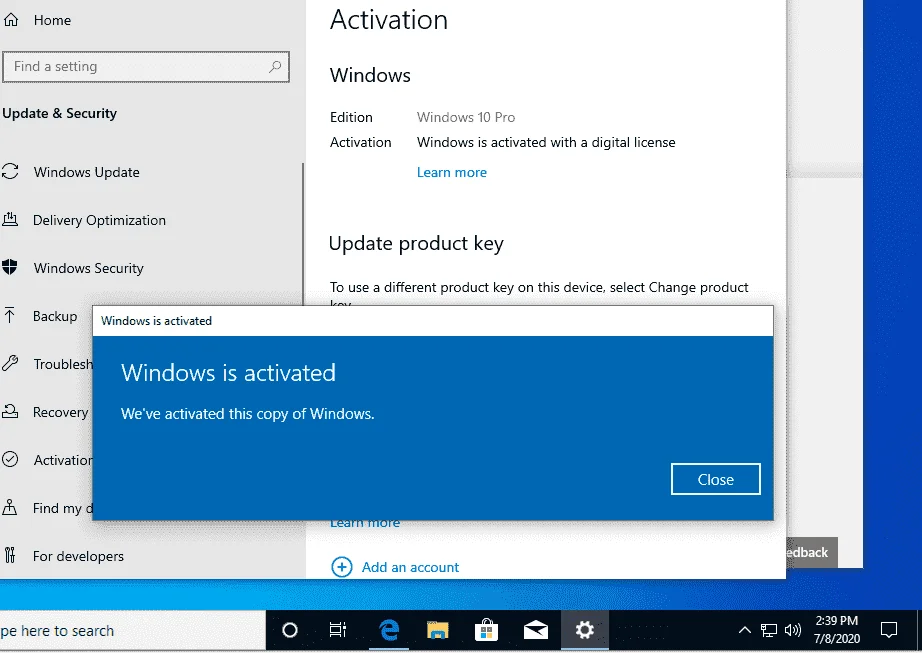The height and width of the screenshot is (653, 922).
Task: Open For developers settings page
Action: pos(78,556)
